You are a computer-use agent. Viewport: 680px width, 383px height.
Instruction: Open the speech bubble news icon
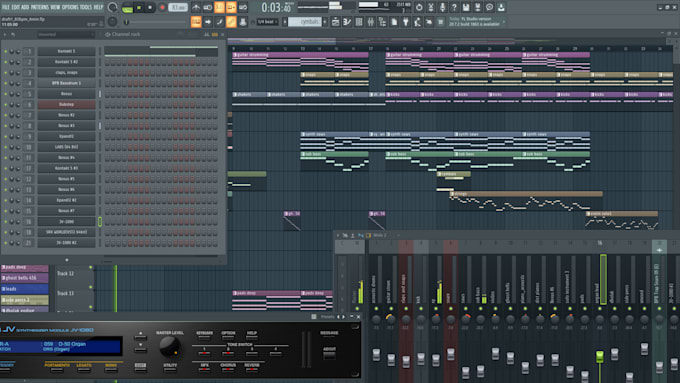(x=489, y=7)
